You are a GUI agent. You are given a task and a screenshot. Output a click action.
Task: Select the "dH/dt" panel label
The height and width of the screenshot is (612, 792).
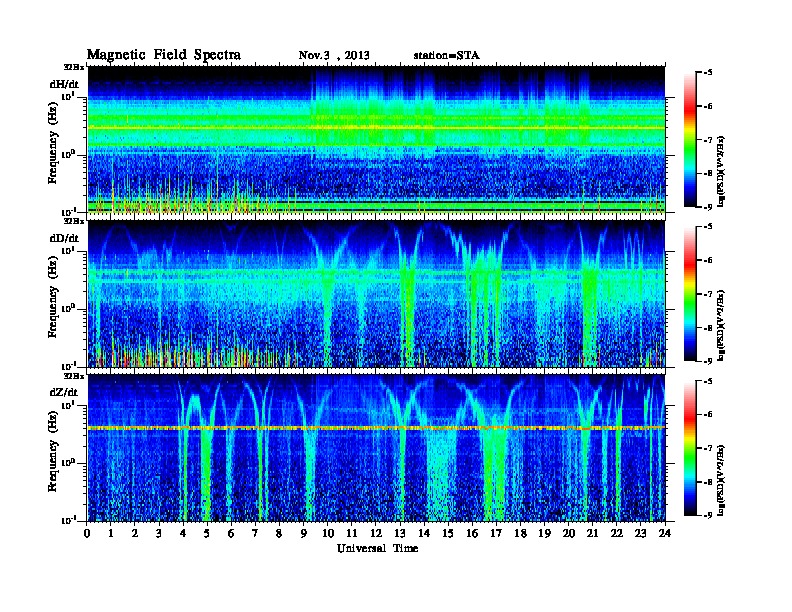64,84
